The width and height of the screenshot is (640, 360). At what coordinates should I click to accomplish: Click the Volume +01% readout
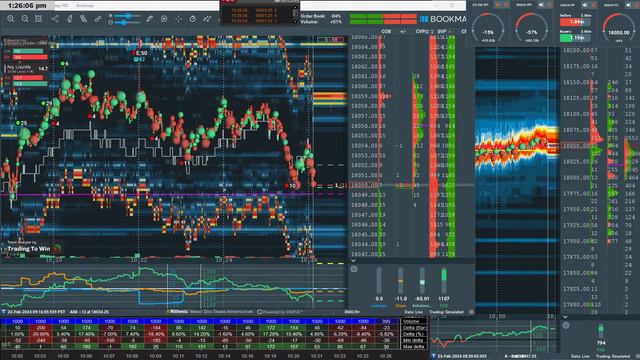(x=321, y=22)
